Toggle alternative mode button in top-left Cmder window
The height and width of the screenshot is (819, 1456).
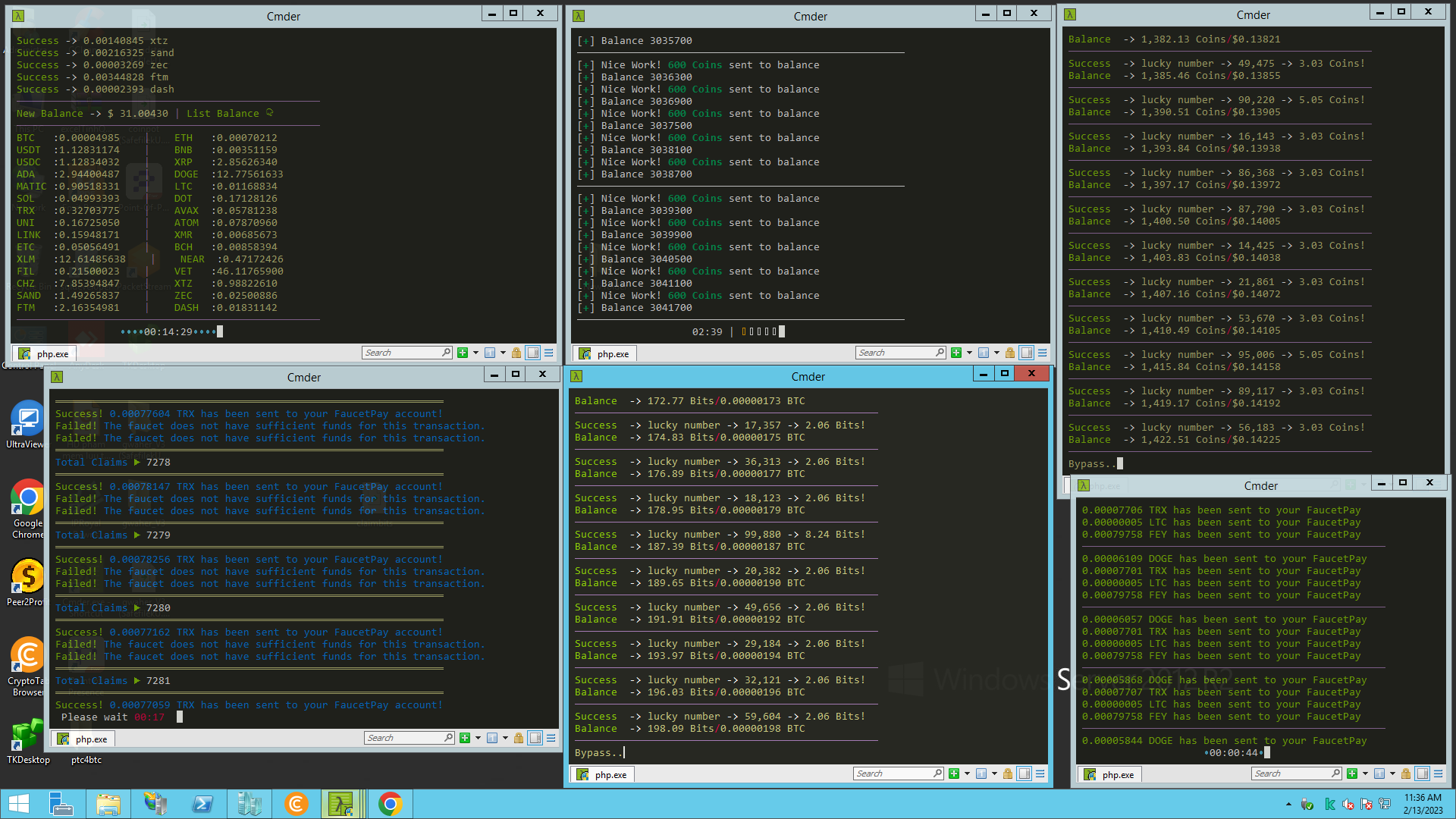[x=533, y=353]
